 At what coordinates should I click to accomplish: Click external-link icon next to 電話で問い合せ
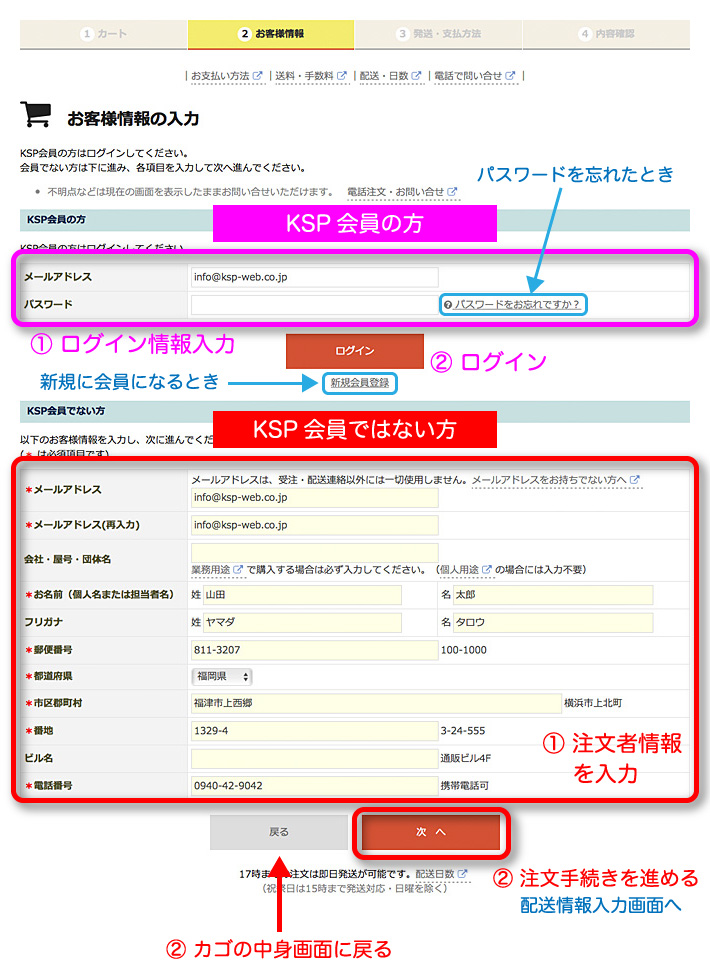[x=510, y=75]
